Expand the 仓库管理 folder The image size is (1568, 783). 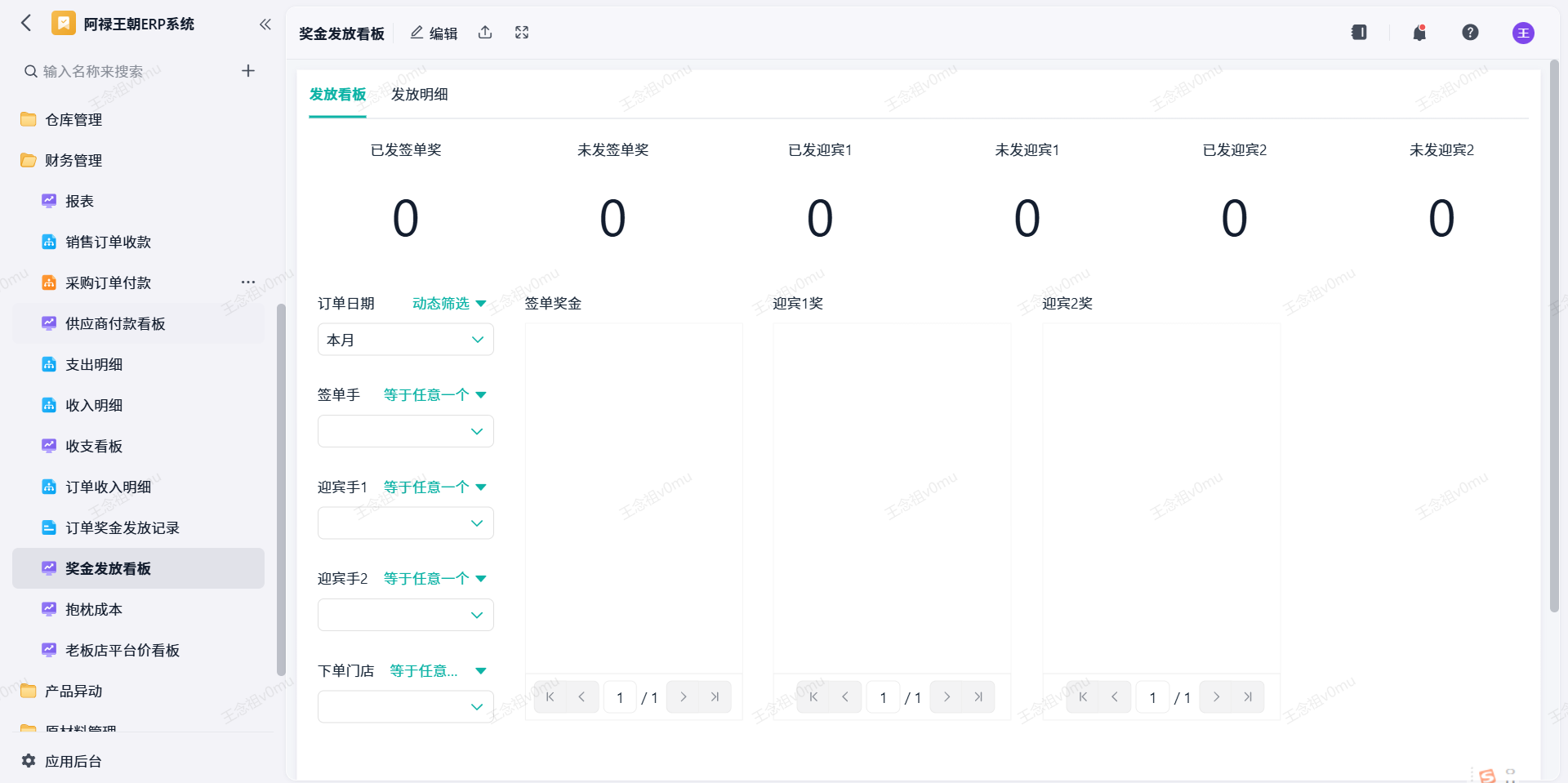138,119
